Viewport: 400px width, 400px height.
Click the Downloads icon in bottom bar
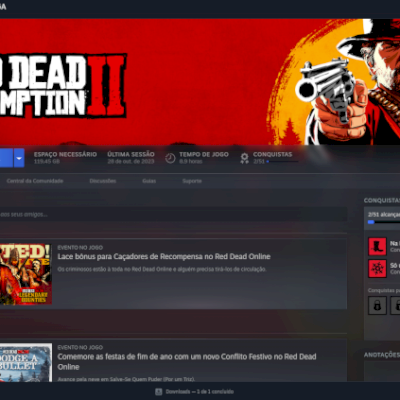coord(159,392)
